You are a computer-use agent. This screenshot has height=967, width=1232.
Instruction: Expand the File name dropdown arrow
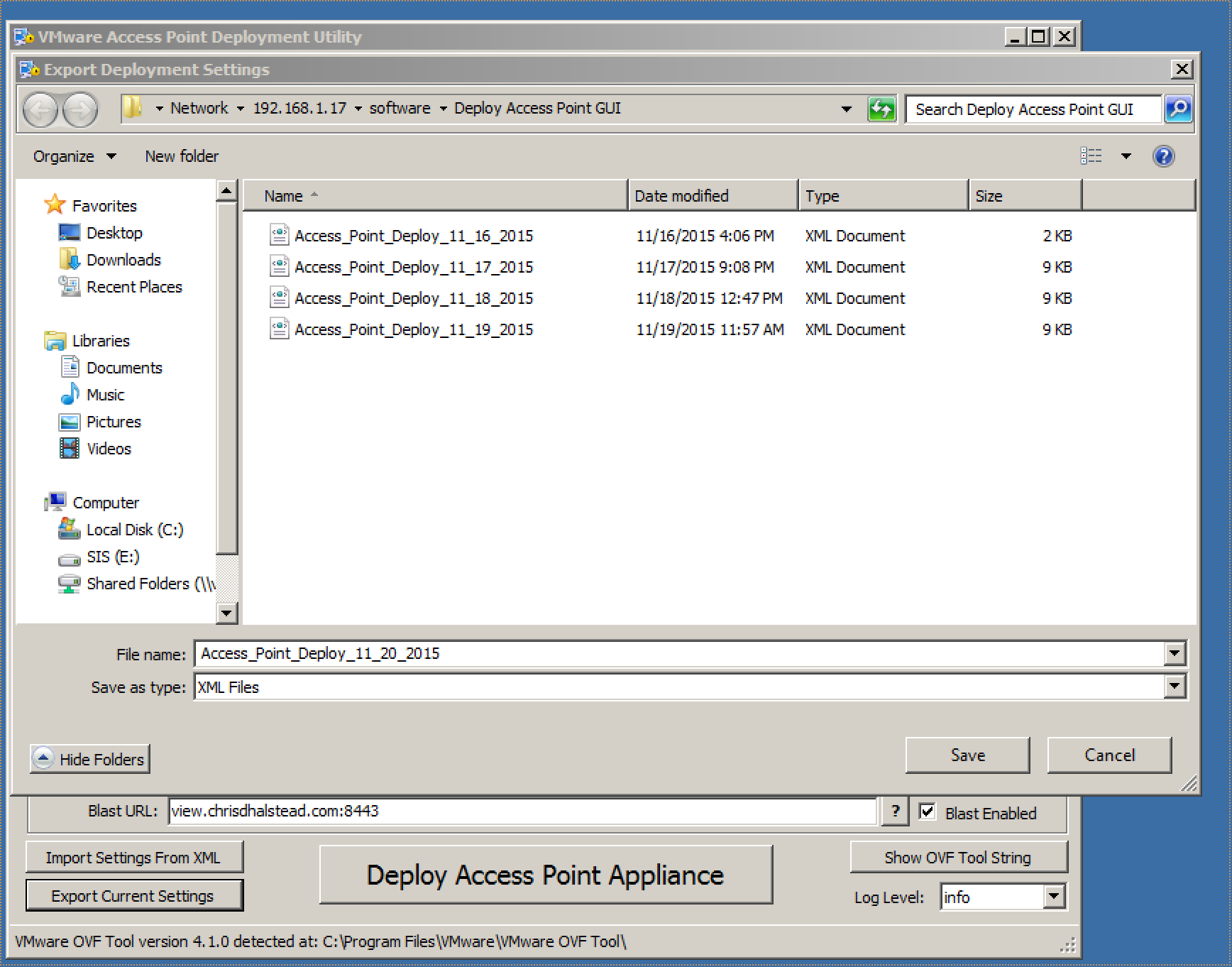(x=1175, y=653)
